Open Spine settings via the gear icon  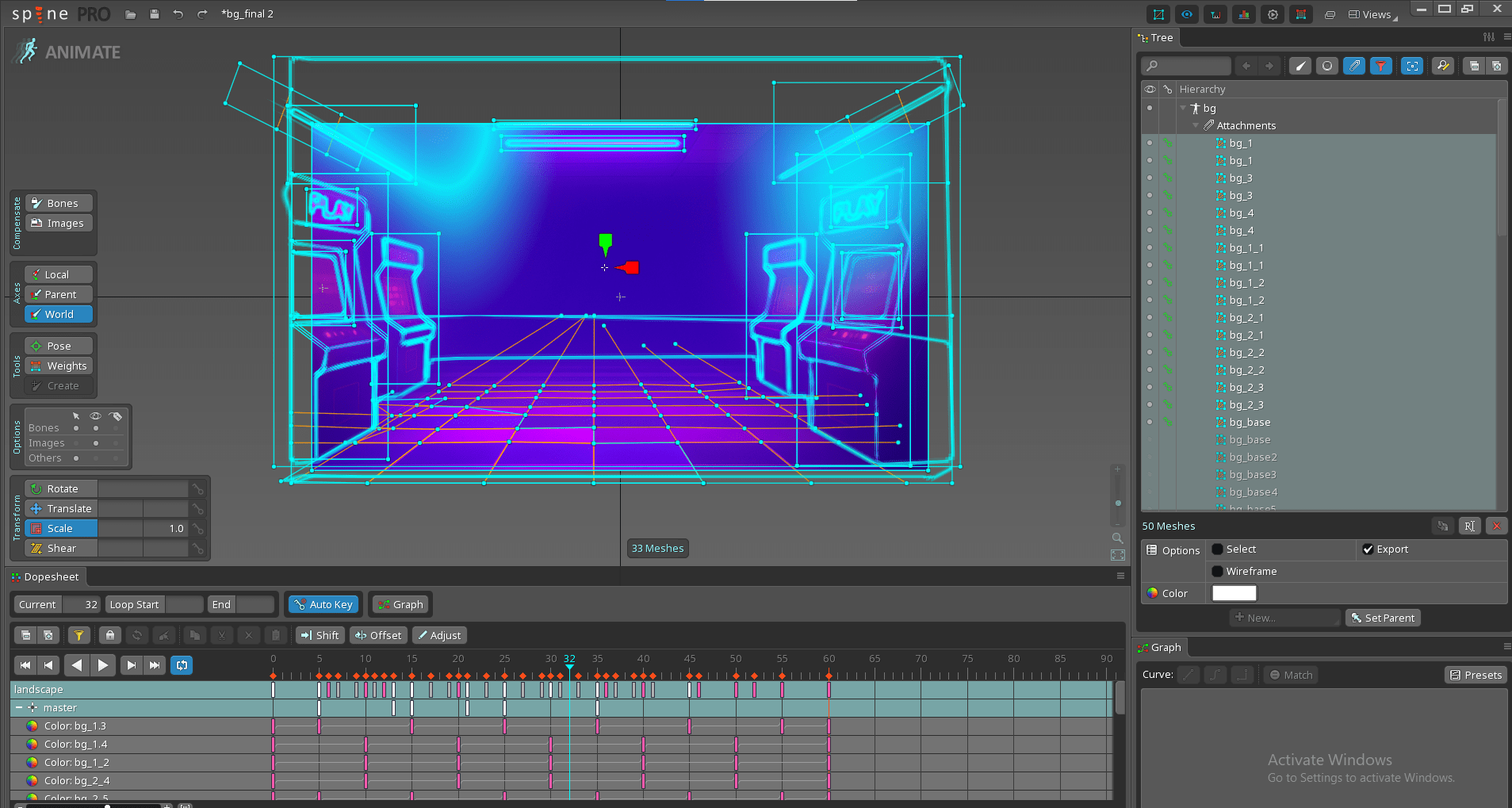1272,13
